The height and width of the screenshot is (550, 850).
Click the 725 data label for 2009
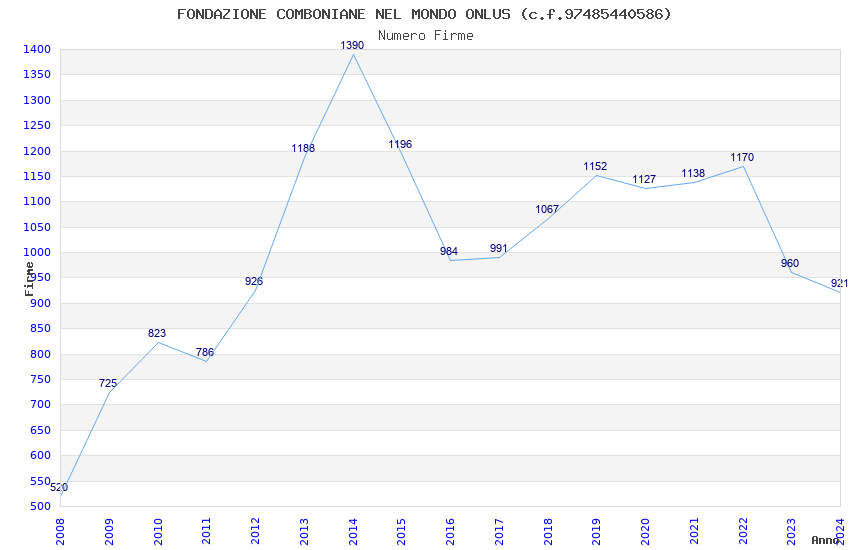108,383
